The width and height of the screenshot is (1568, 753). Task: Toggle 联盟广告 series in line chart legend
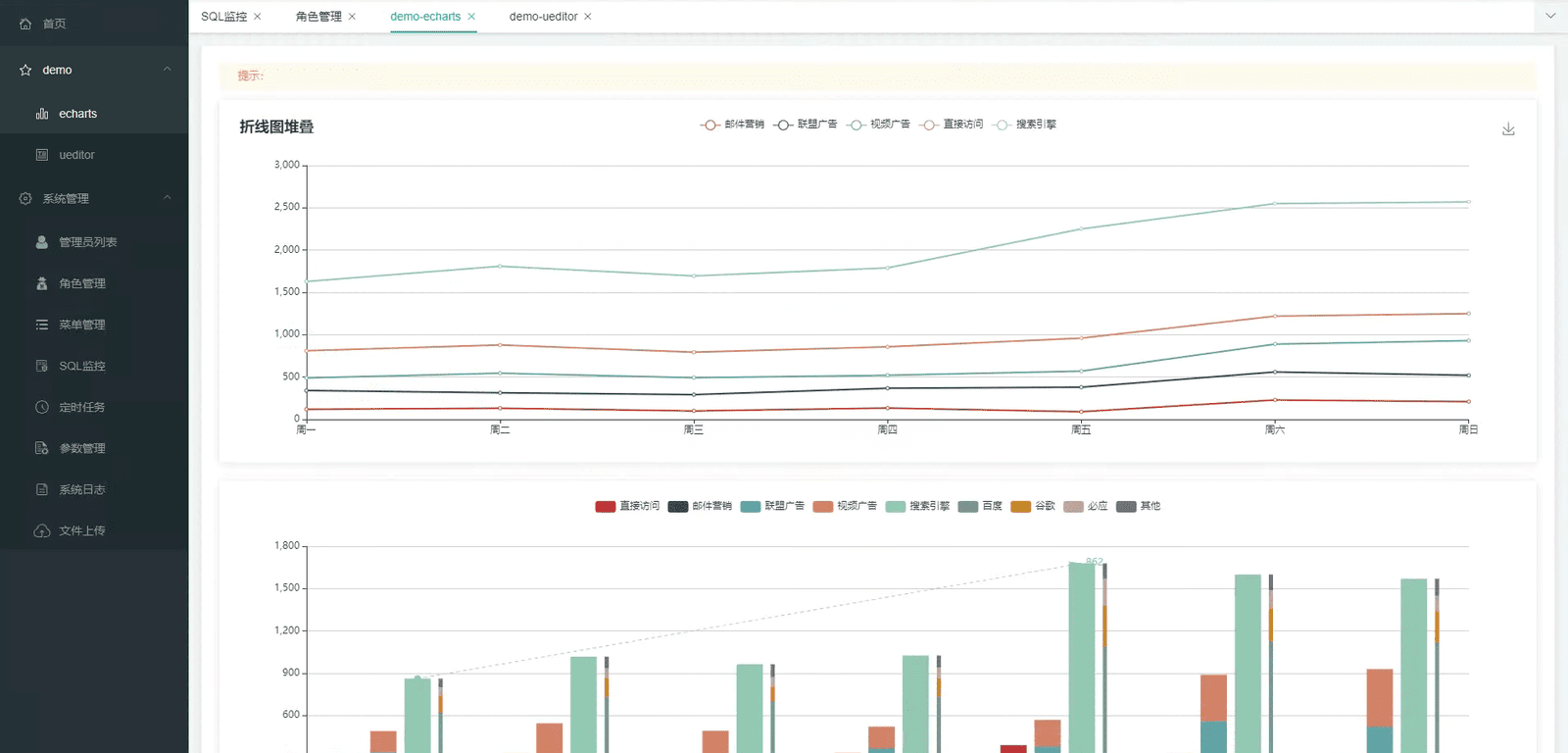[x=805, y=125]
